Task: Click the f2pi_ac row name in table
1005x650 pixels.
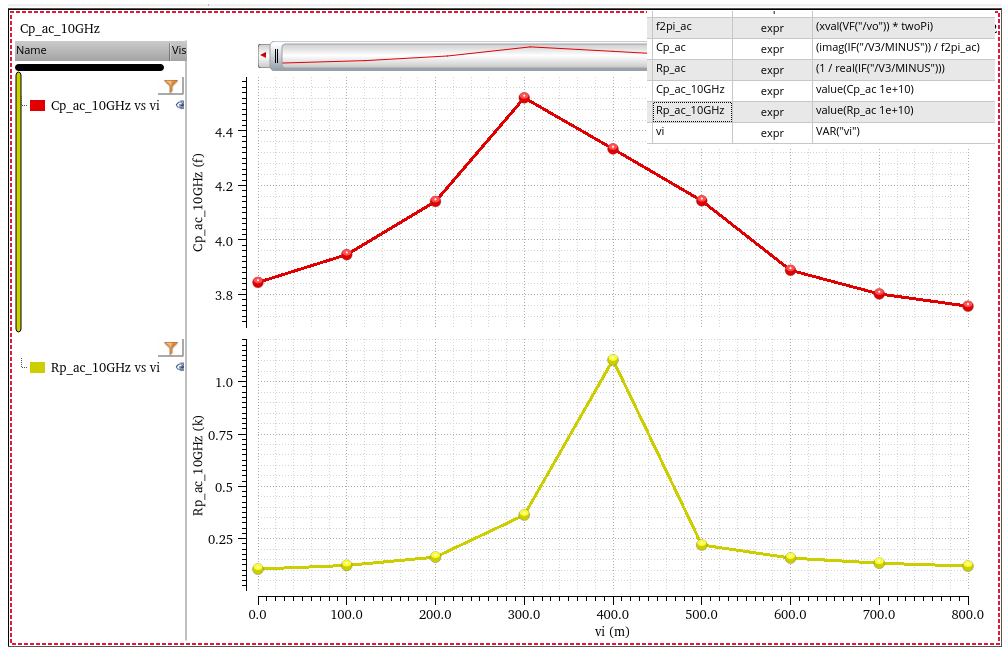Action: tap(690, 27)
